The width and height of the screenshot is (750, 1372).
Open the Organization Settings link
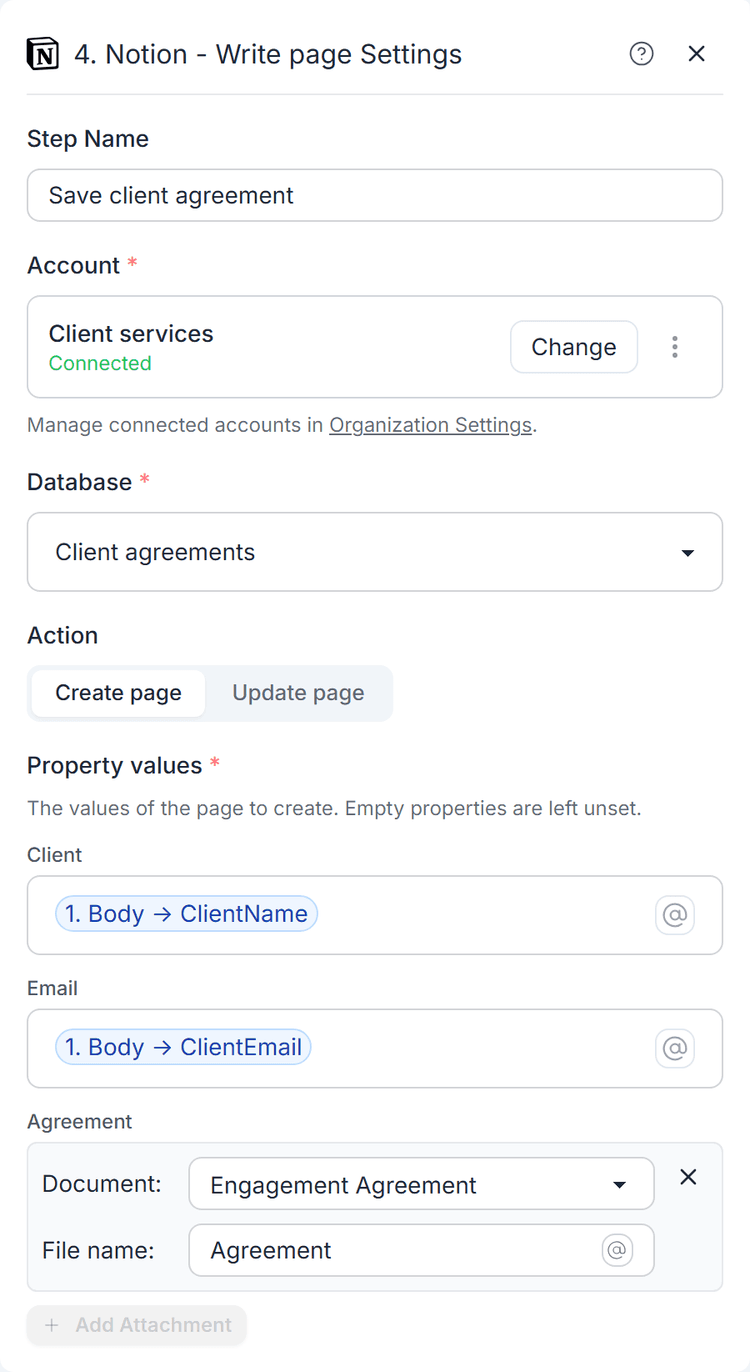[x=430, y=425]
